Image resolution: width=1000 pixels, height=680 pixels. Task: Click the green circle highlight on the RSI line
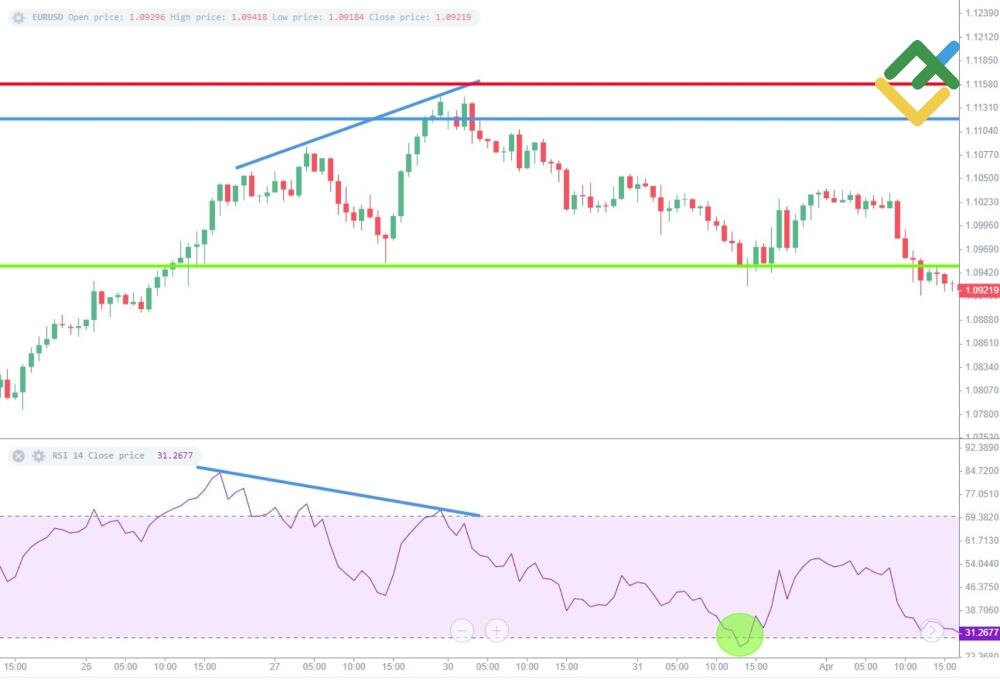coord(740,634)
